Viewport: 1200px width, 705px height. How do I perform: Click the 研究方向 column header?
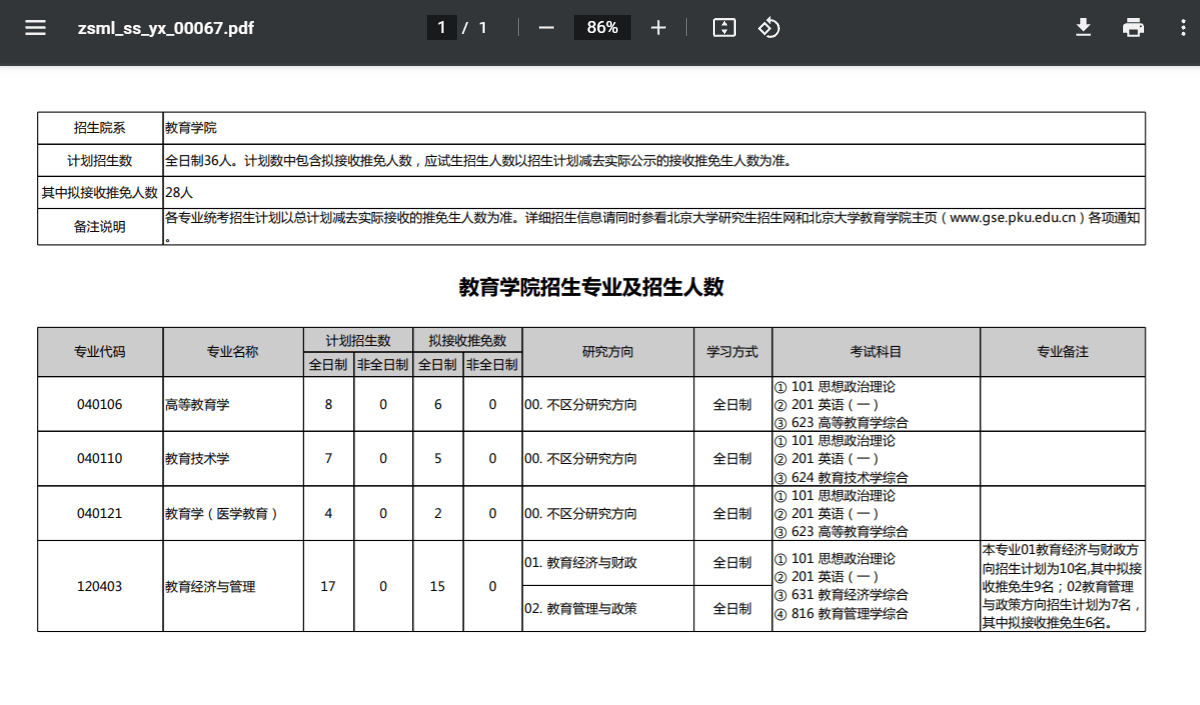[x=608, y=352]
